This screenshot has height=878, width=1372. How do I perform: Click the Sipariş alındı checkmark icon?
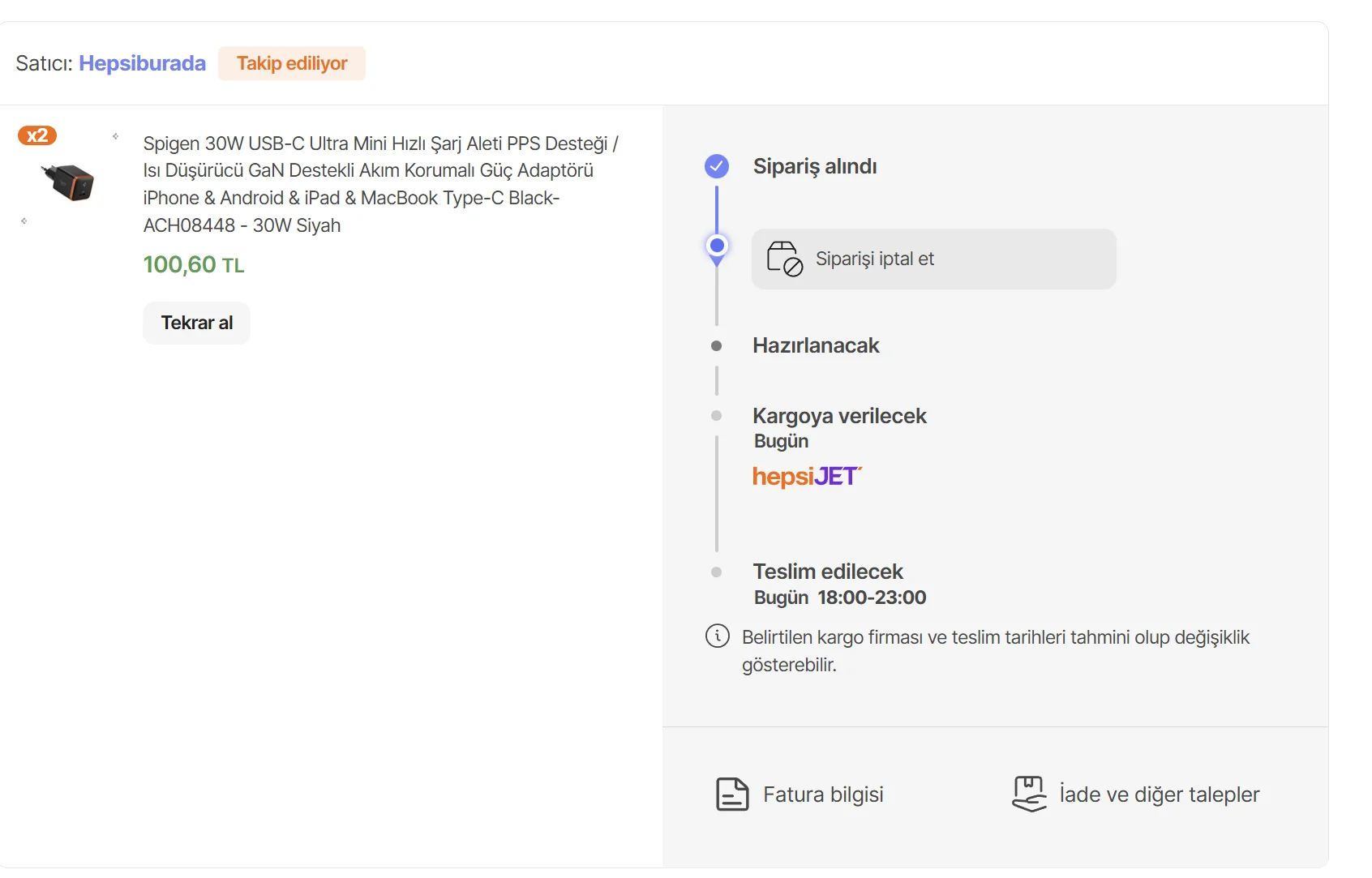pyautogui.click(x=717, y=166)
